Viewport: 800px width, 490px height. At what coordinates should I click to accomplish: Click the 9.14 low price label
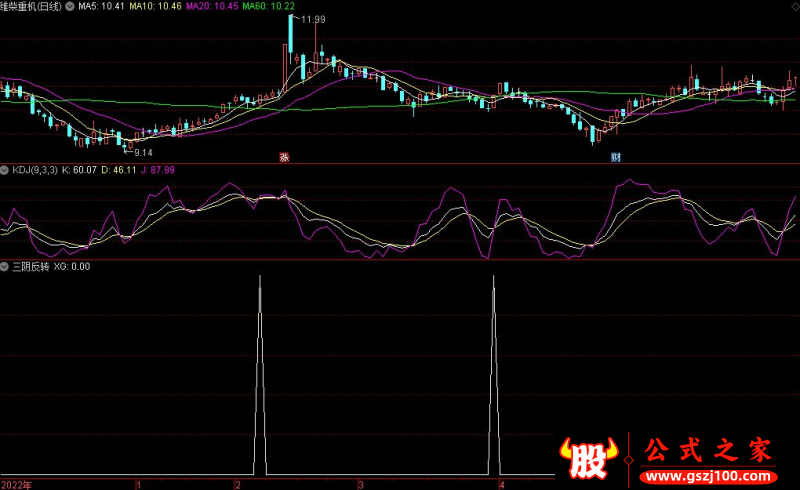coord(143,152)
